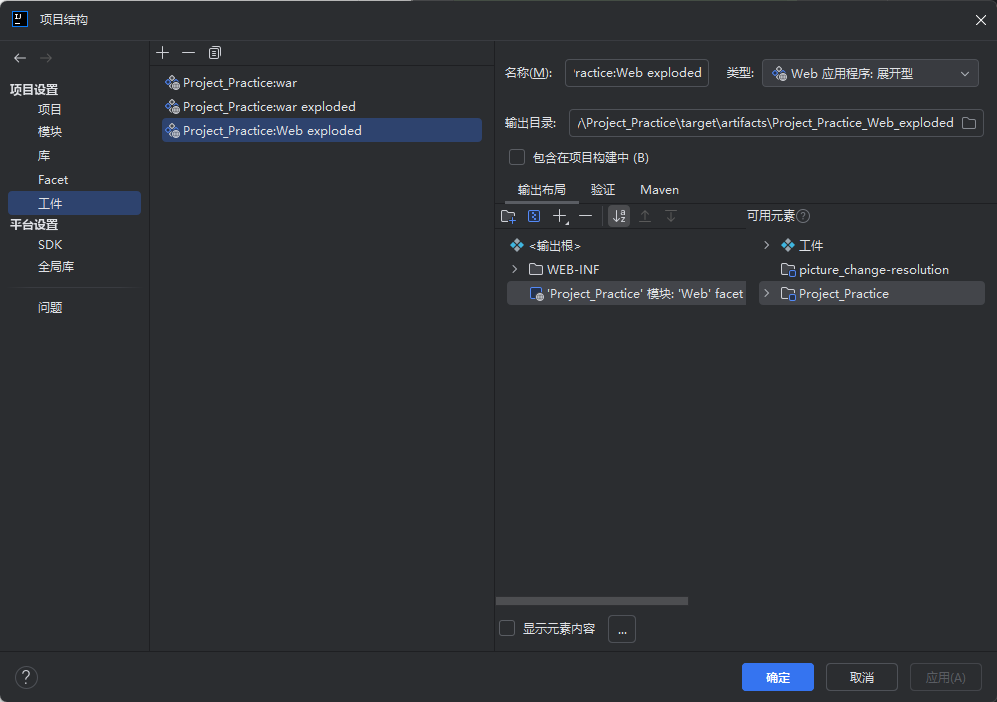The width and height of the screenshot is (997, 702).
Task: Click icon of Project_Practice:war artifact
Action: pyautogui.click(x=172, y=83)
